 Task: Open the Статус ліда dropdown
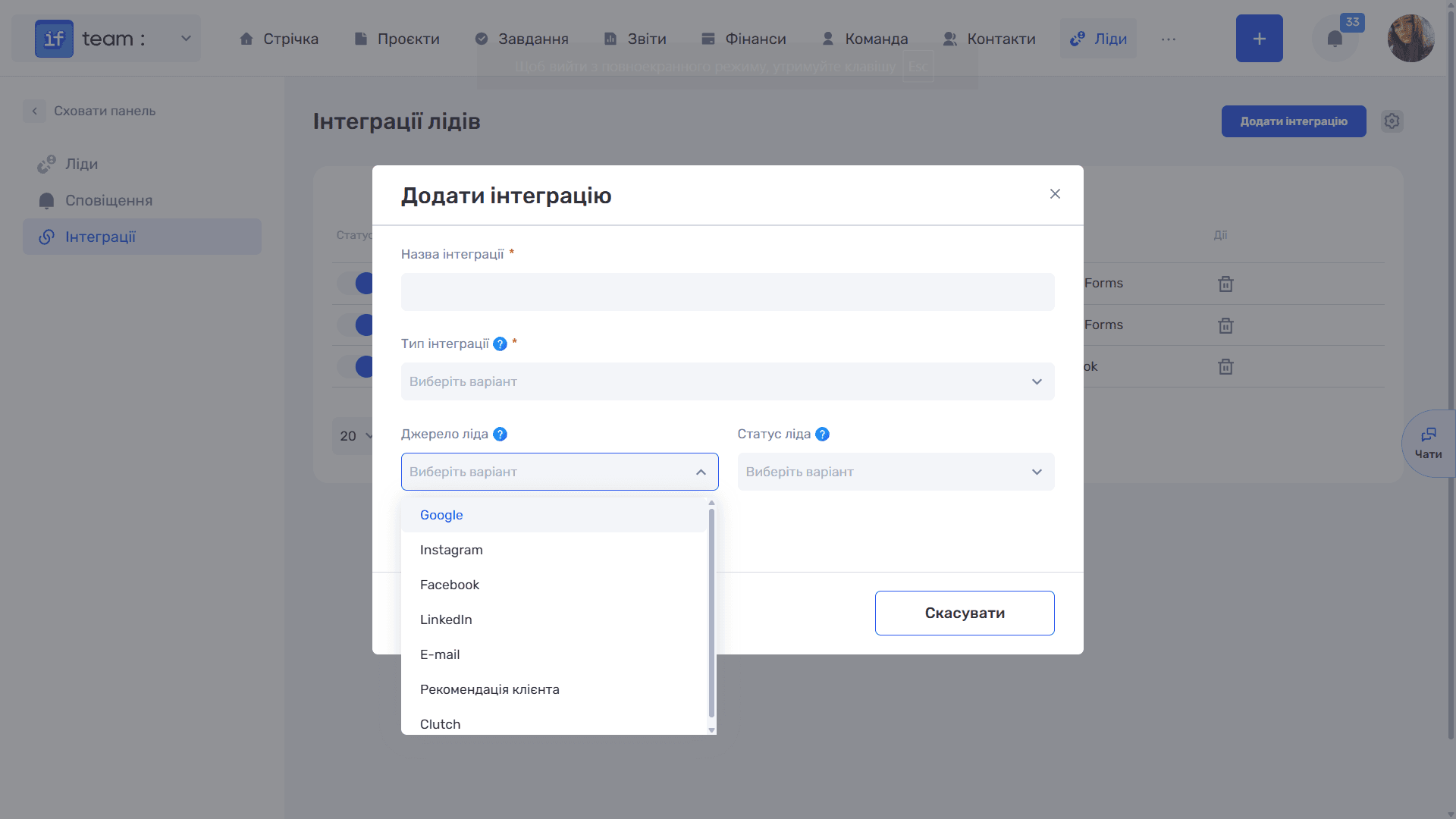click(x=896, y=472)
